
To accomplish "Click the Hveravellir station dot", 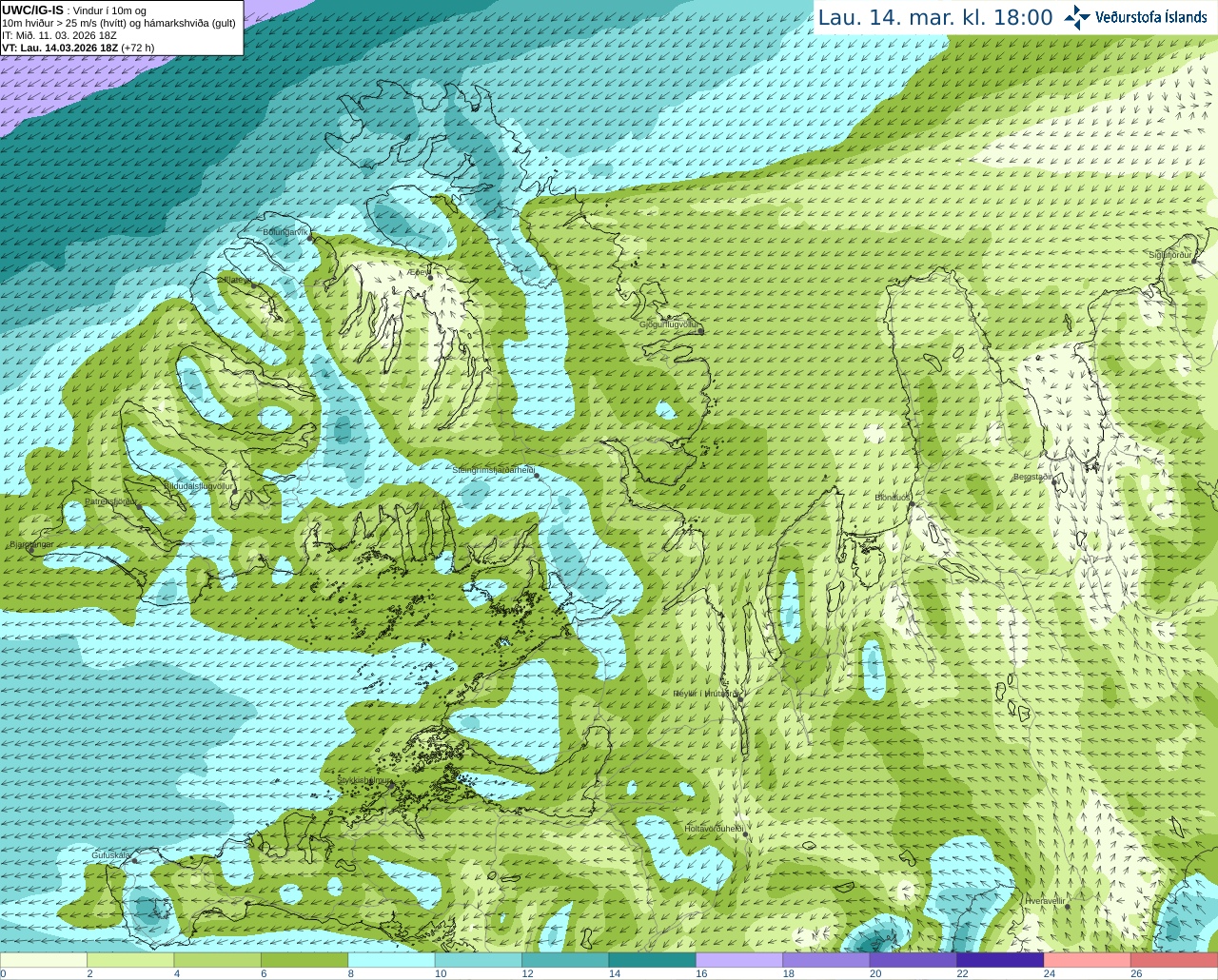I will tap(1068, 907).
